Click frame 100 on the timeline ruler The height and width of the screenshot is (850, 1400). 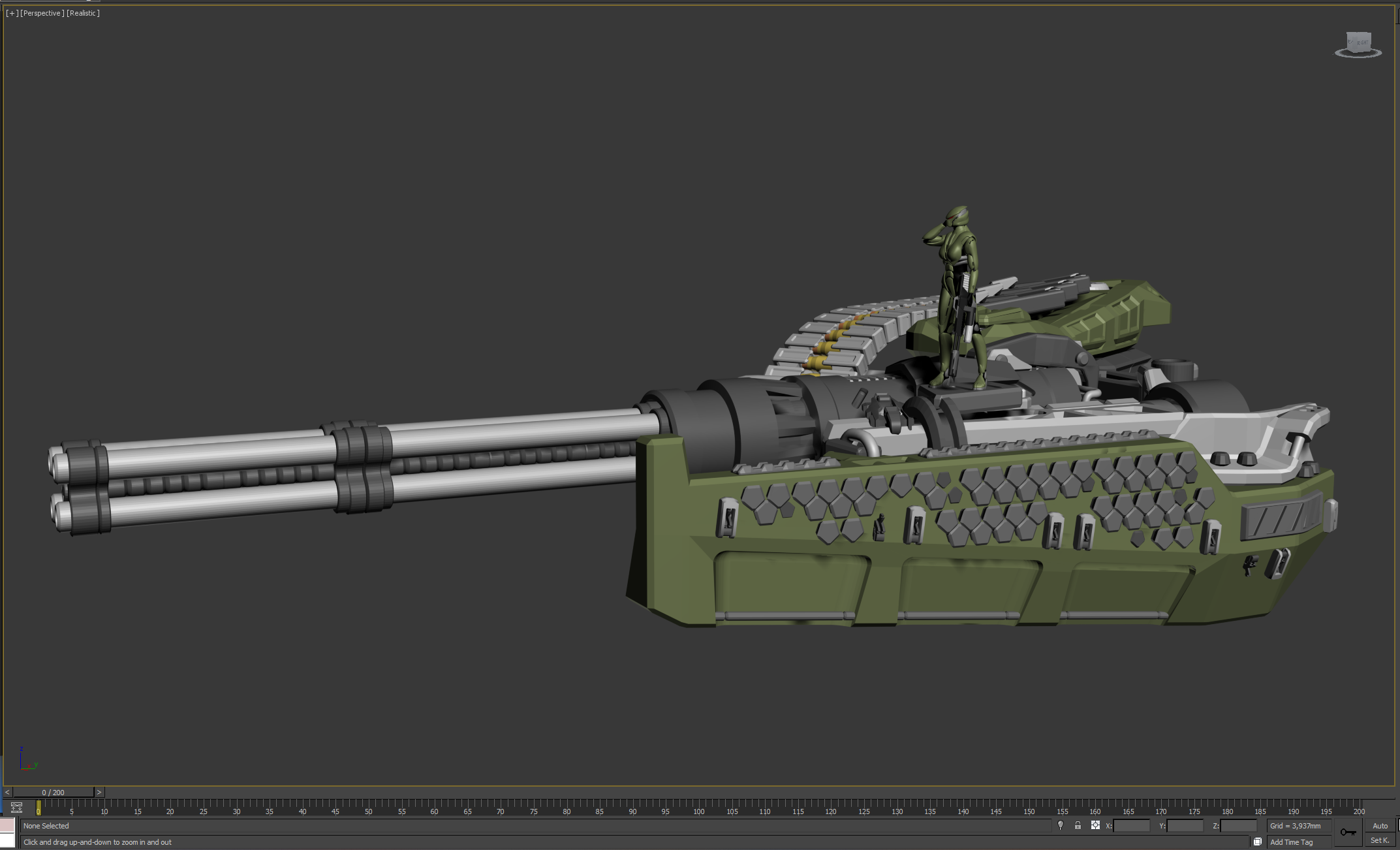(x=698, y=808)
